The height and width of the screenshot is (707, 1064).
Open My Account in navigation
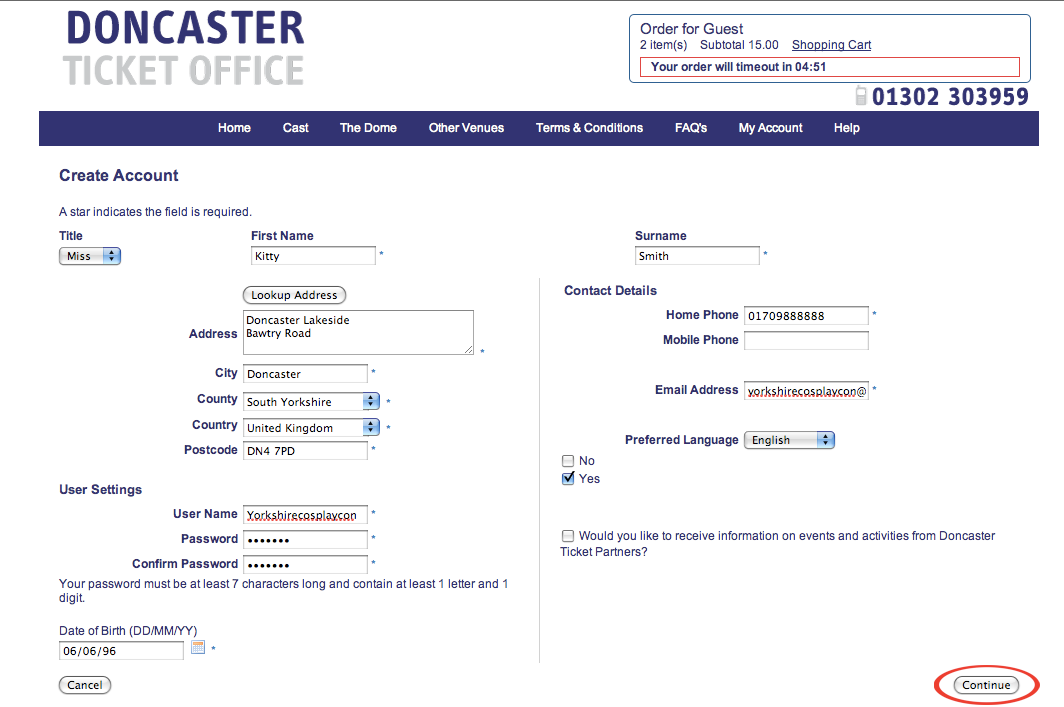pyautogui.click(x=770, y=128)
